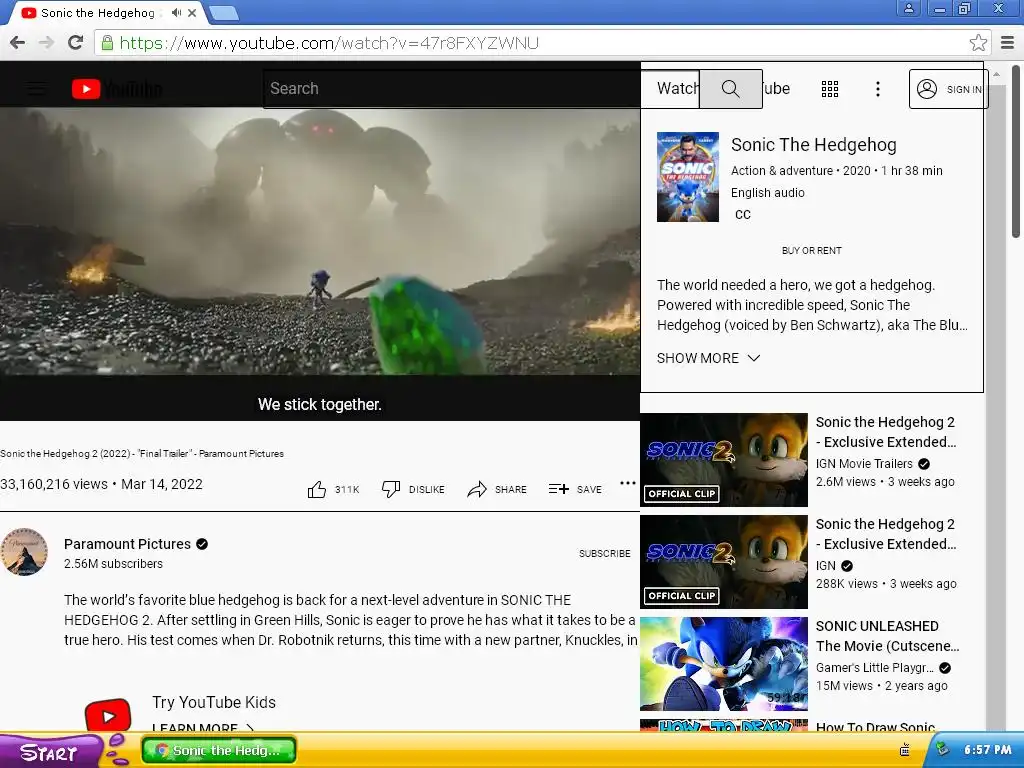Click the browser address bar URL
The image size is (1024, 768).
tap(329, 43)
